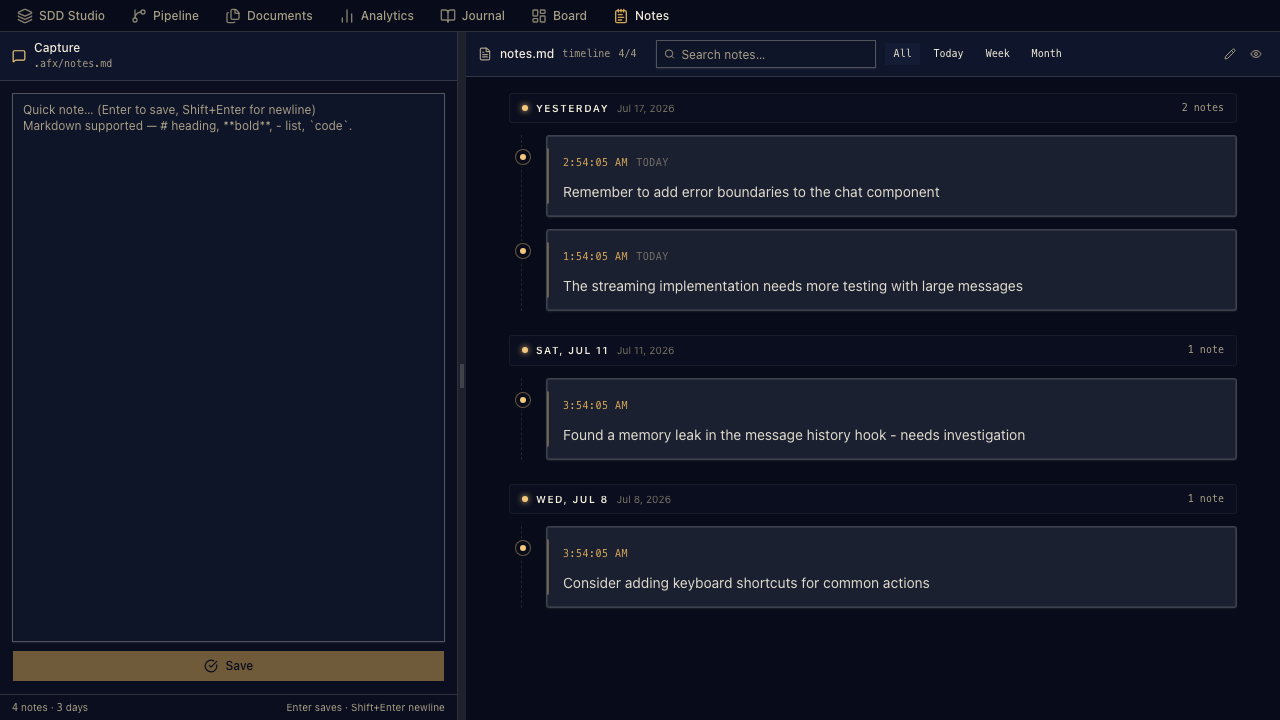Click timeline marker for the 1:54:05 AM note
The width and height of the screenshot is (1280, 720).
click(523, 251)
